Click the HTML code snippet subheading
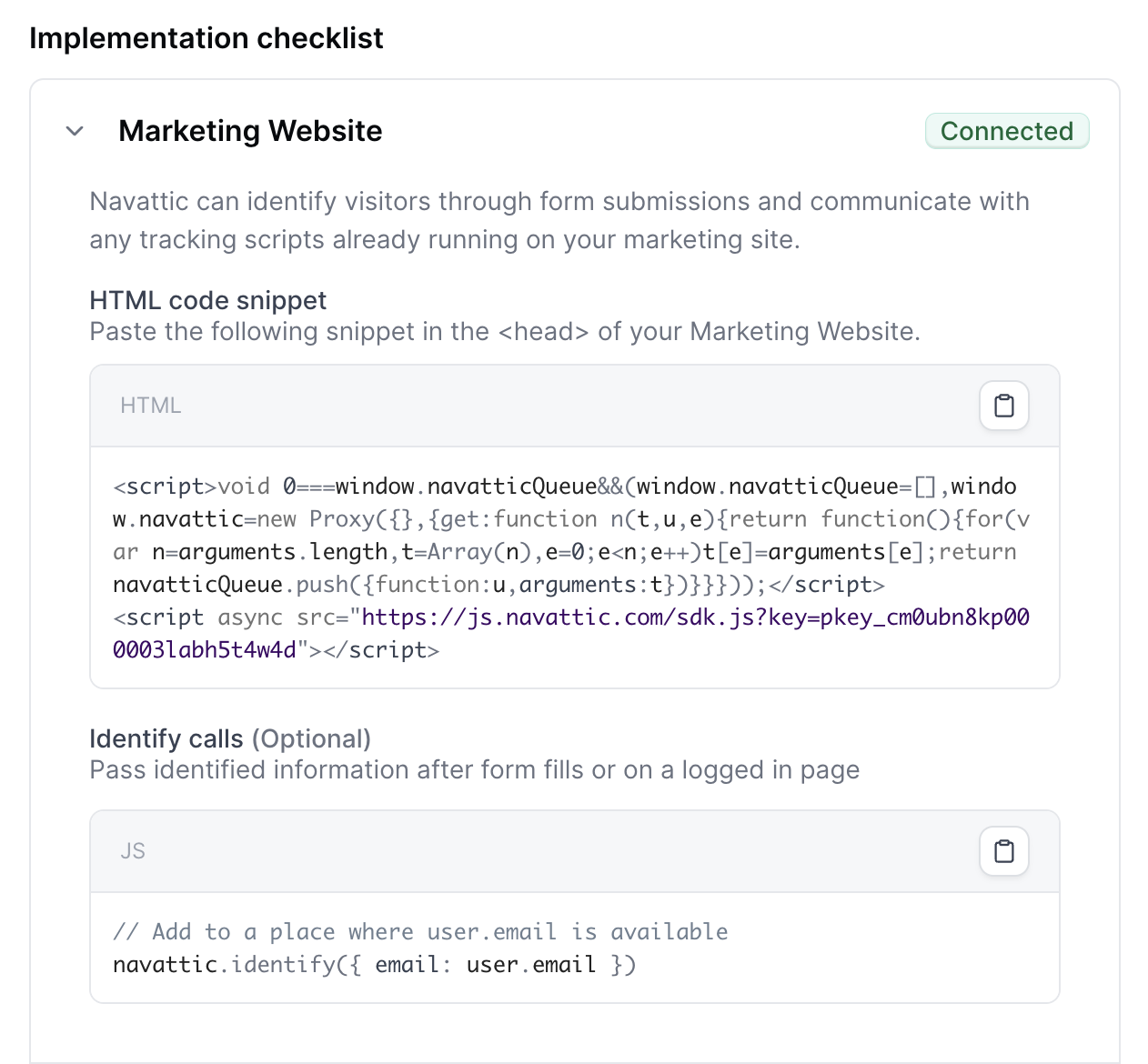1148x1064 pixels. (x=207, y=300)
